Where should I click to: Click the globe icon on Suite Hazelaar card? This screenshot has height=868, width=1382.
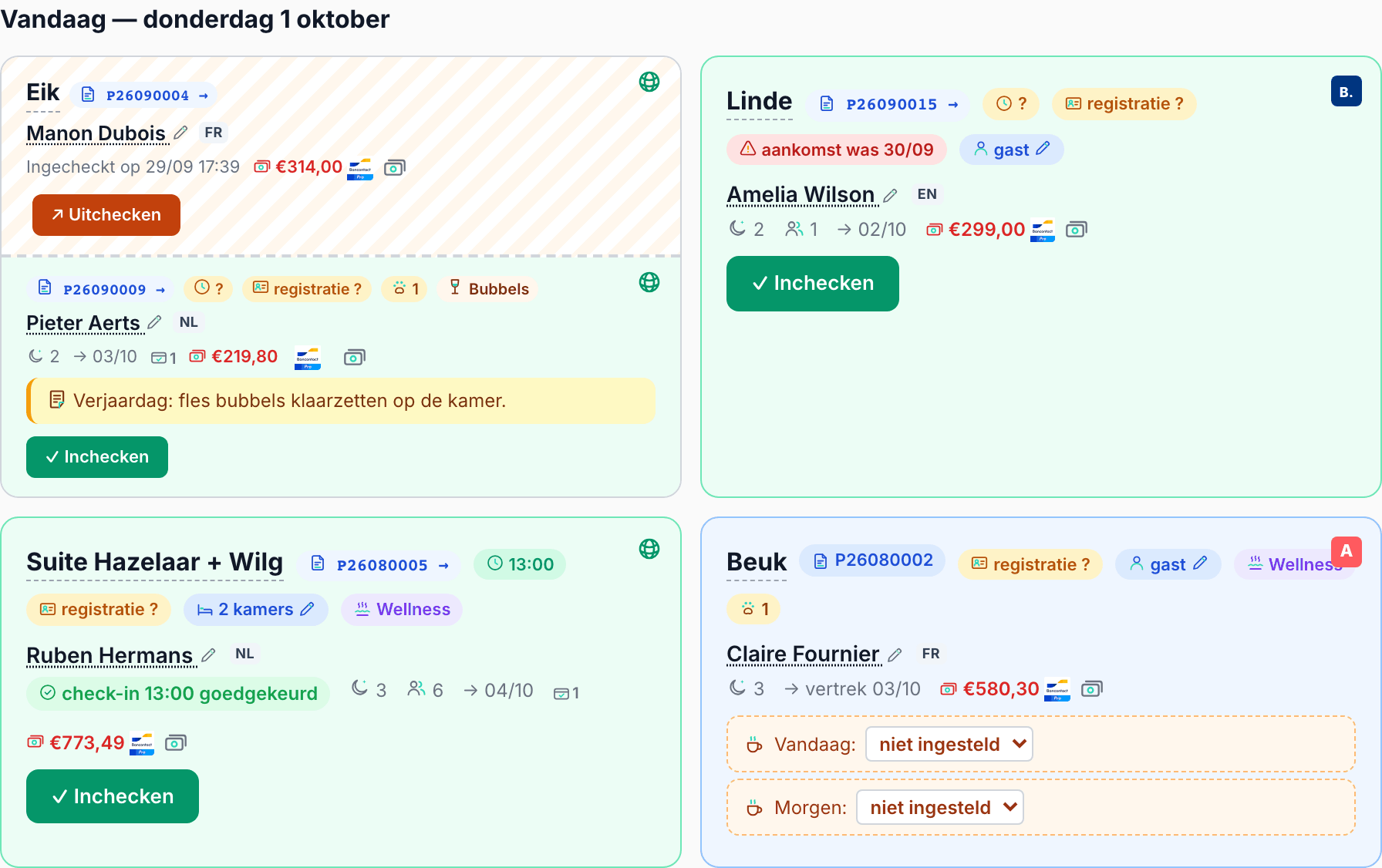click(x=649, y=549)
